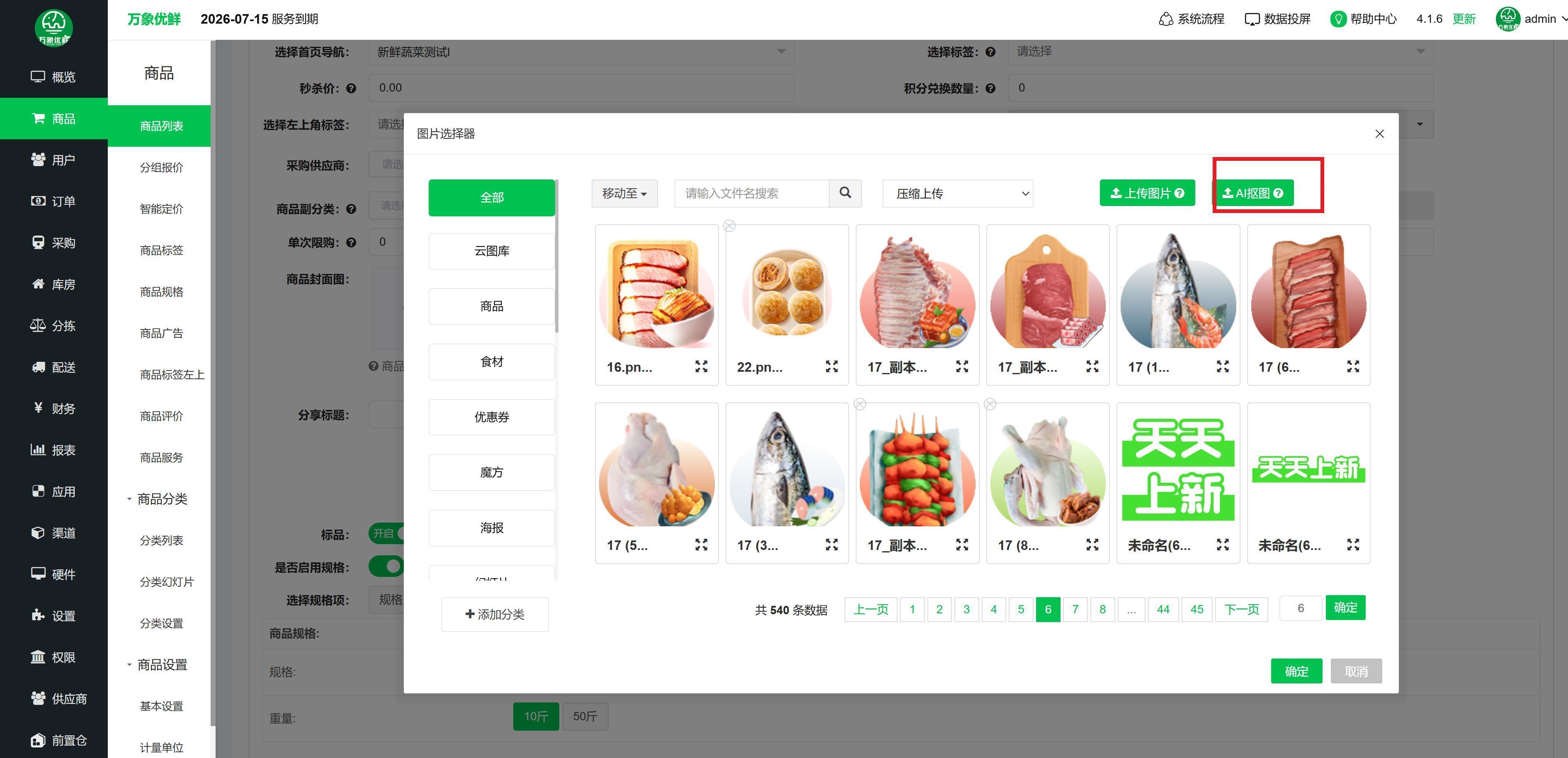
Task: Open 报表 reports section in sidebar
Action: [53, 450]
